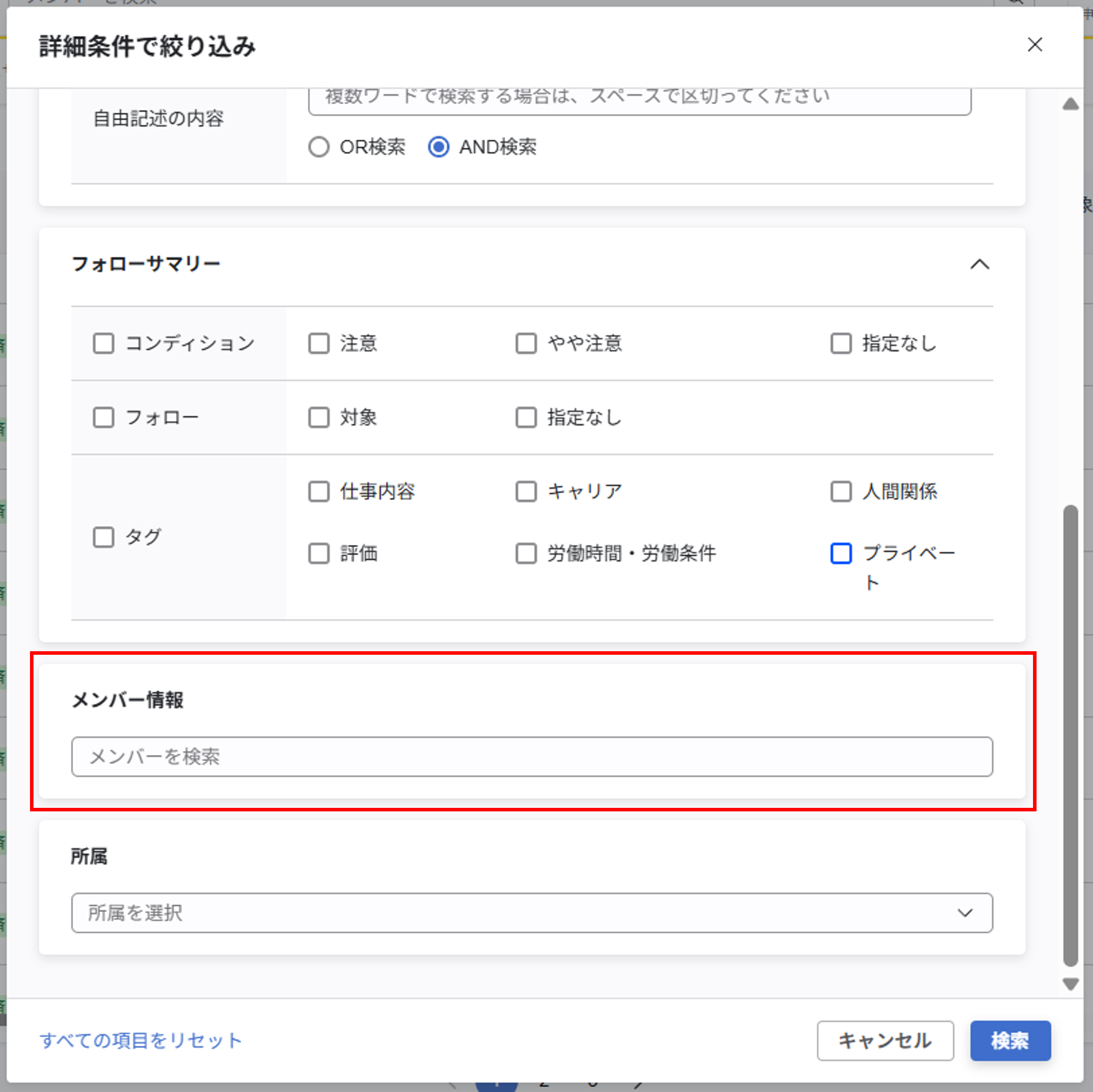The image size is (1093, 1092).
Task: Check the キャリア tag
Action: [x=526, y=492]
